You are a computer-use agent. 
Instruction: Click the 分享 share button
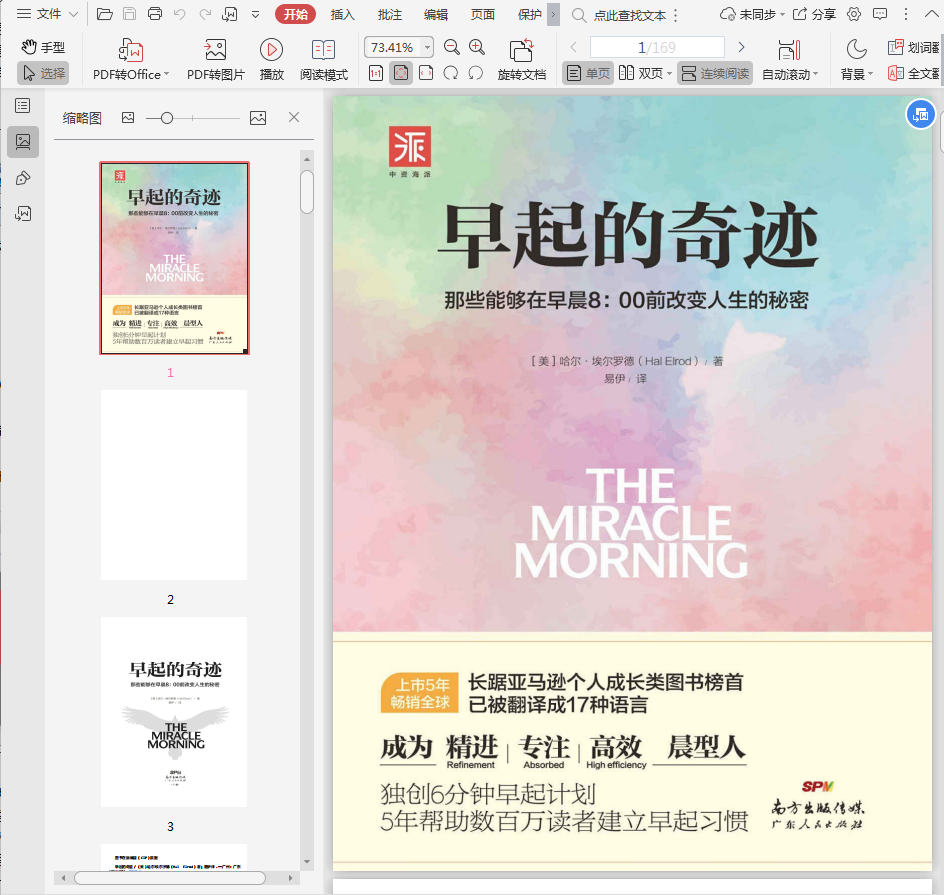pyautogui.click(x=814, y=14)
